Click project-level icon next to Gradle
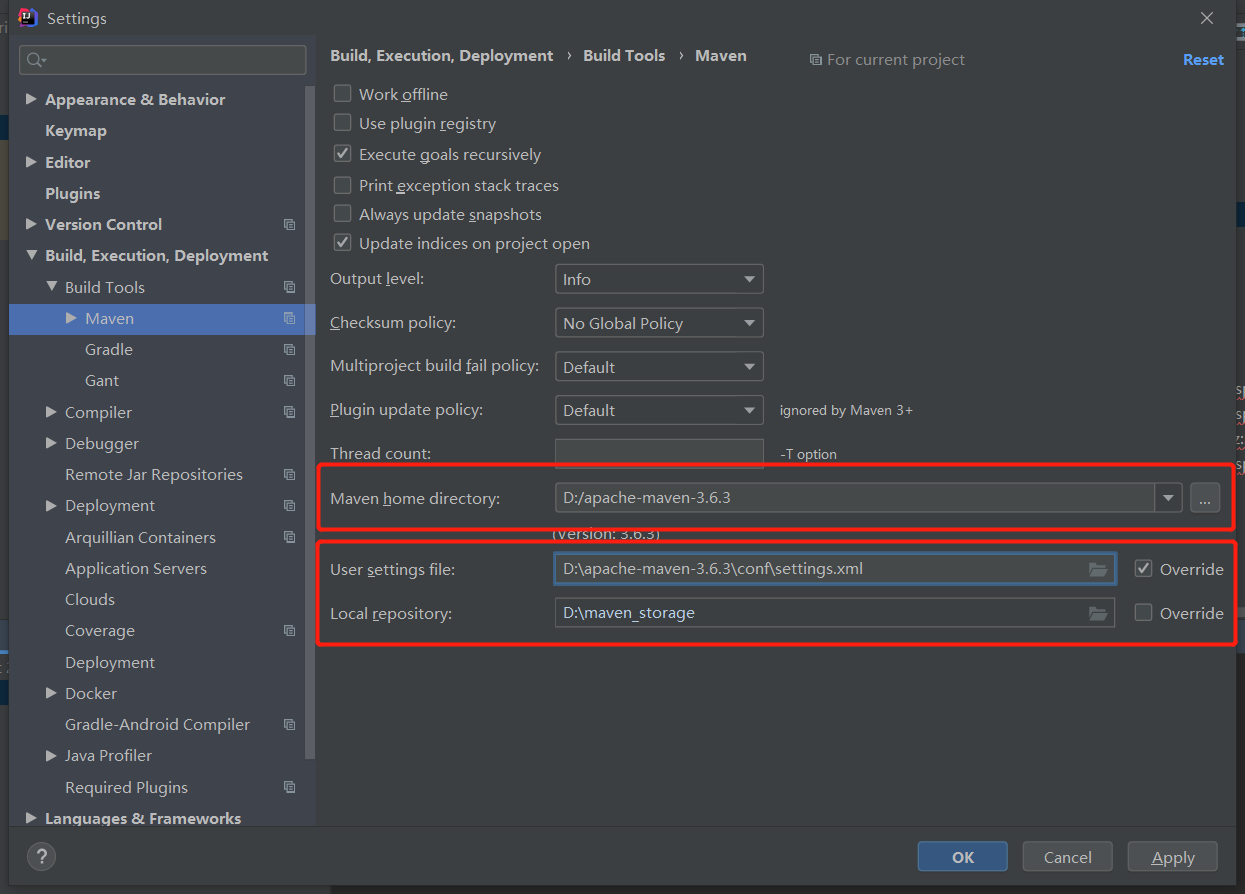1245x894 pixels. pyautogui.click(x=289, y=350)
